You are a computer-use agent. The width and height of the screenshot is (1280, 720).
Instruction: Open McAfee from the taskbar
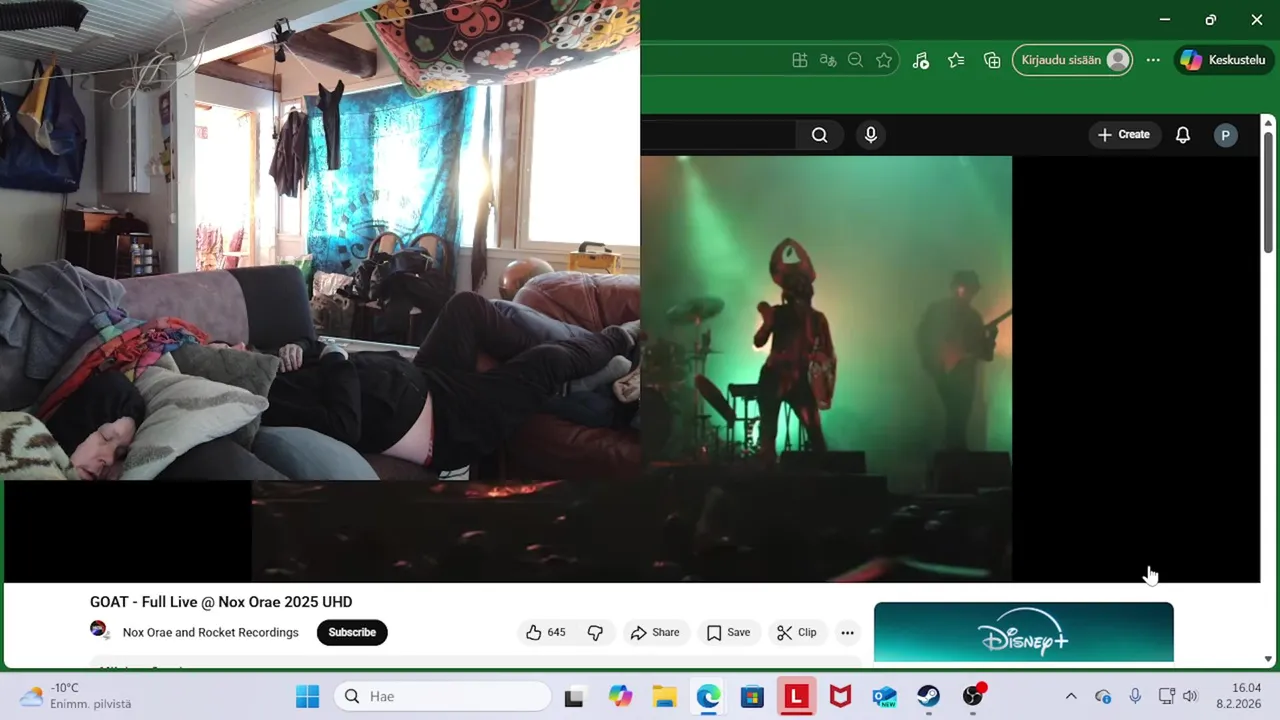click(x=840, y=696)
